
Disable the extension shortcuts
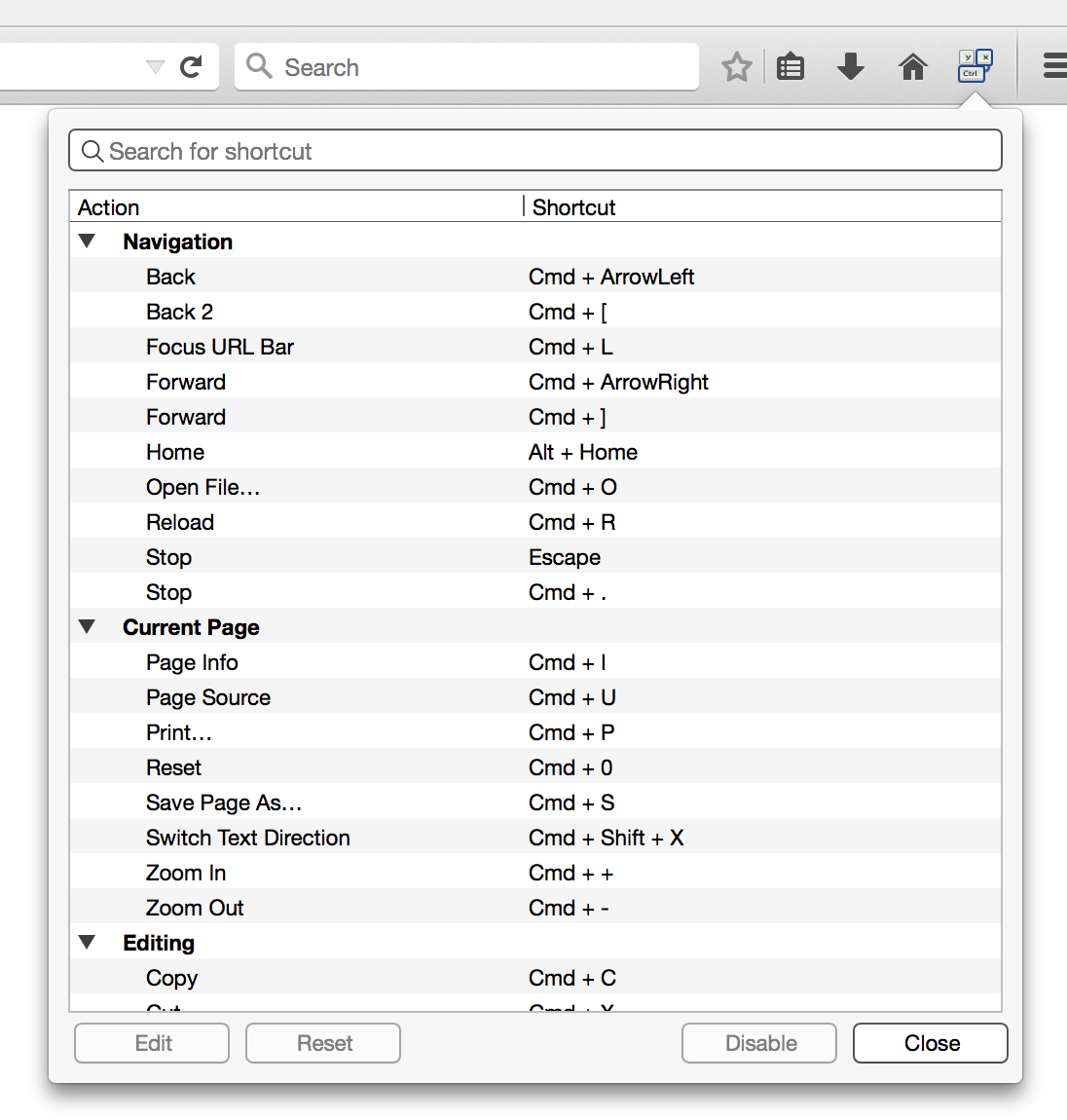click(x=758, y=1043)
